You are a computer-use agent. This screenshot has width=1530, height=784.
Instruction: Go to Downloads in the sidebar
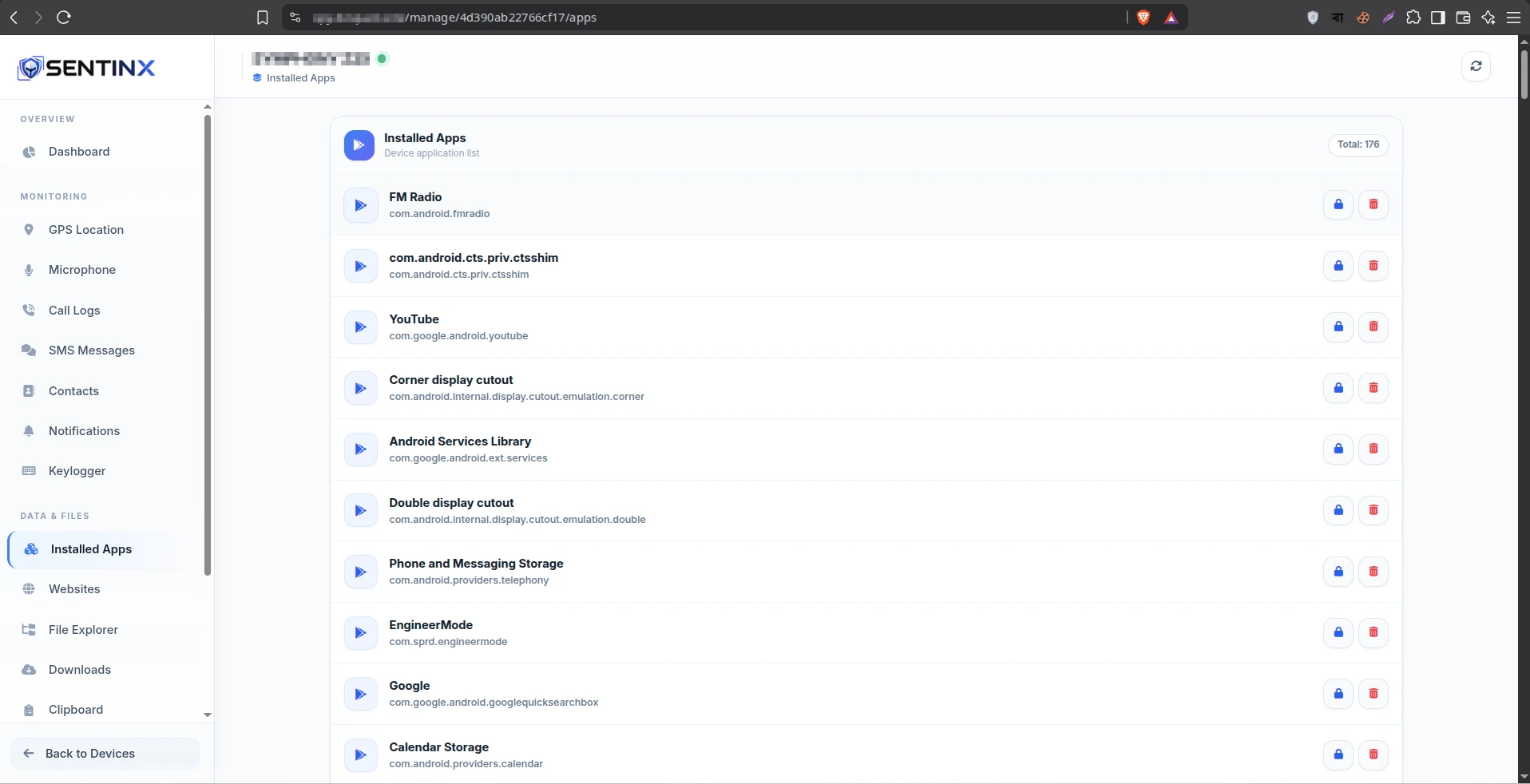(100, 670)
